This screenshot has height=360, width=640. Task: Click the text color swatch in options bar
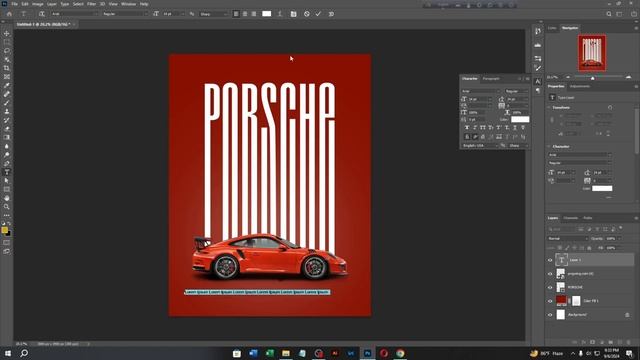(x=267, y=14)
